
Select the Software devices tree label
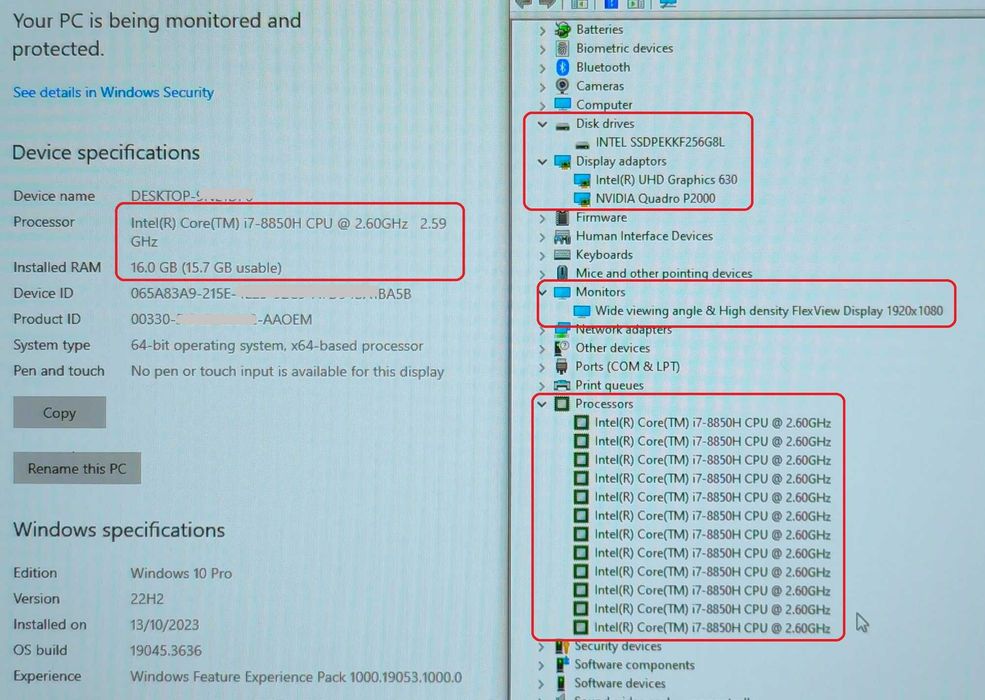click(619, 684)
